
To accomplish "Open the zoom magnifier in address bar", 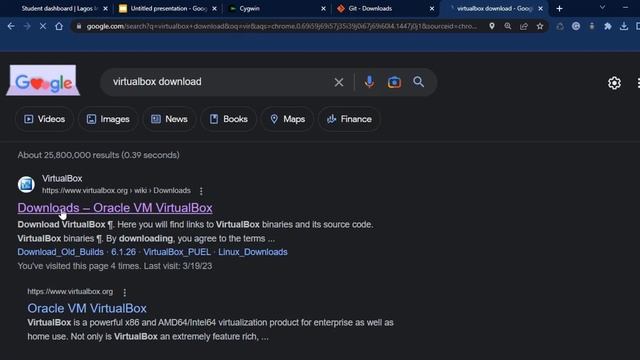I will point(508,26).
